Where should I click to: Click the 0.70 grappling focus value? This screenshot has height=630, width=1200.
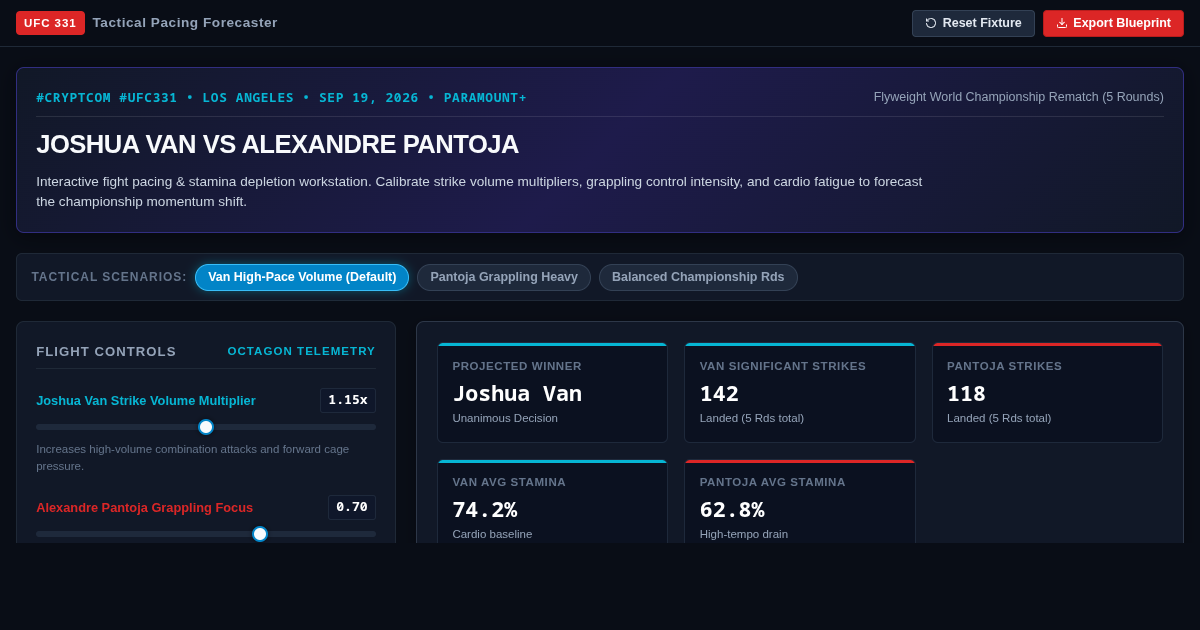352,507
